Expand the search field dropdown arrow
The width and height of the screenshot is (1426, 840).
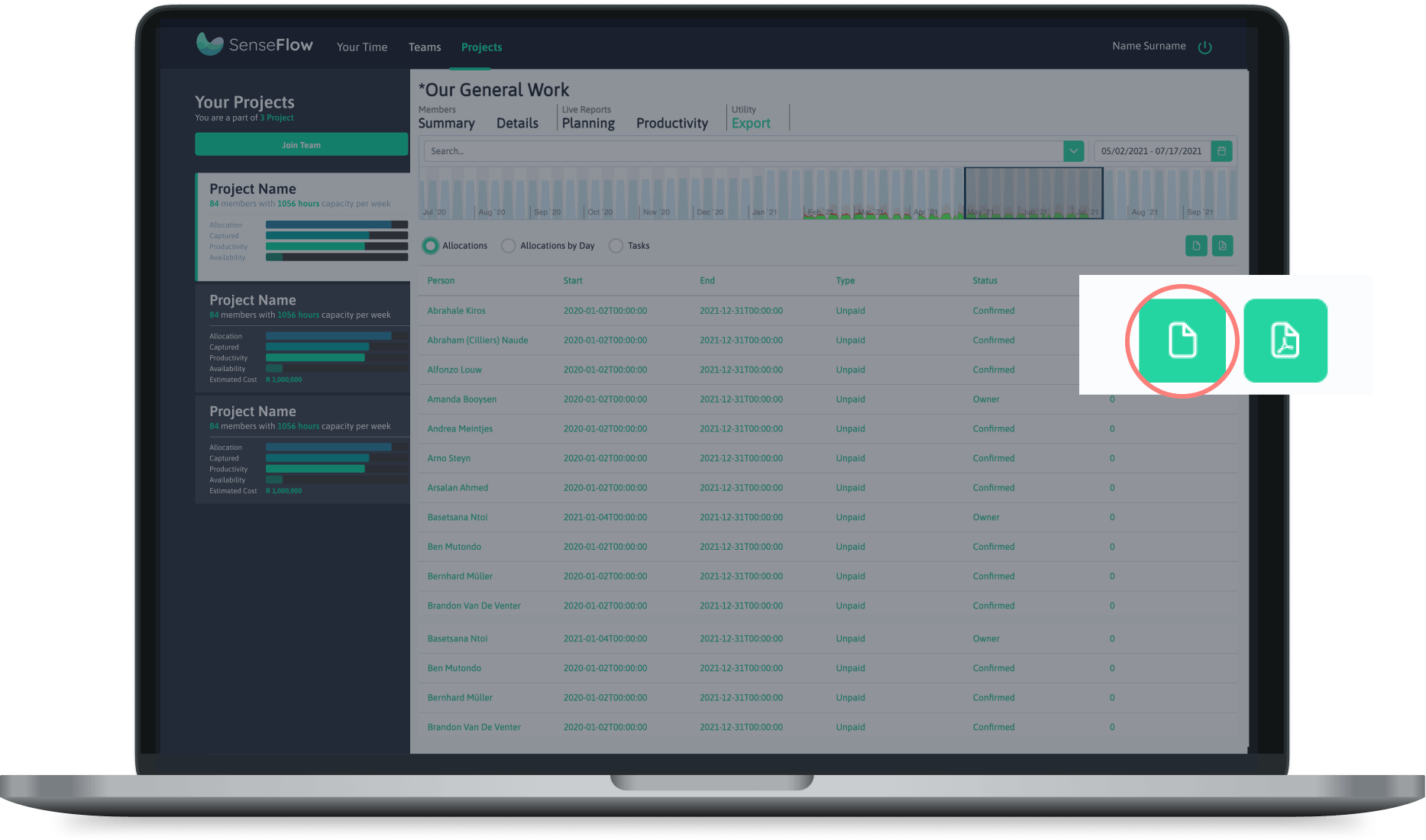(x=1073, y=151)
